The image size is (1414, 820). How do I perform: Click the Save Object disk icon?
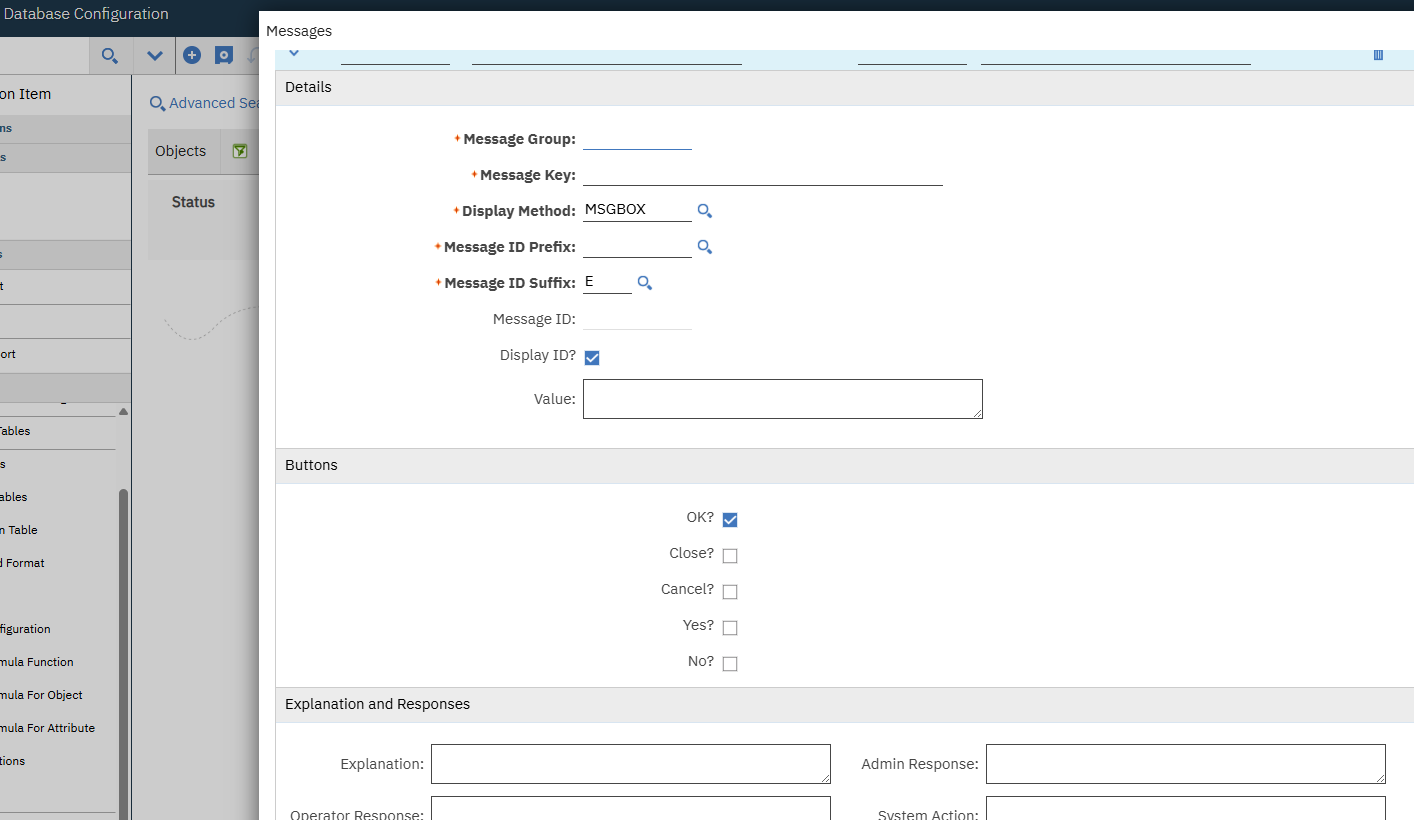tap(224, 56)
